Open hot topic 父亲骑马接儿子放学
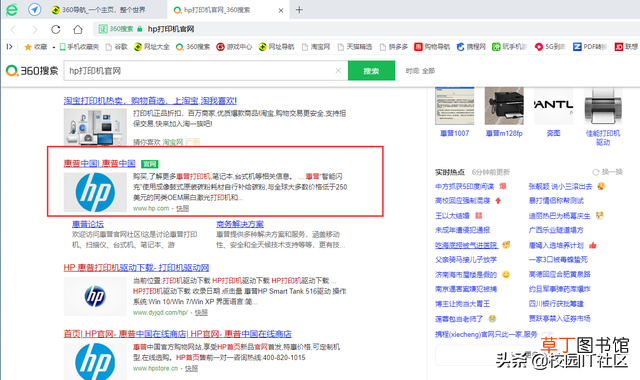The width and height of the screenshot is (640, 380). [x=466, y=260]
